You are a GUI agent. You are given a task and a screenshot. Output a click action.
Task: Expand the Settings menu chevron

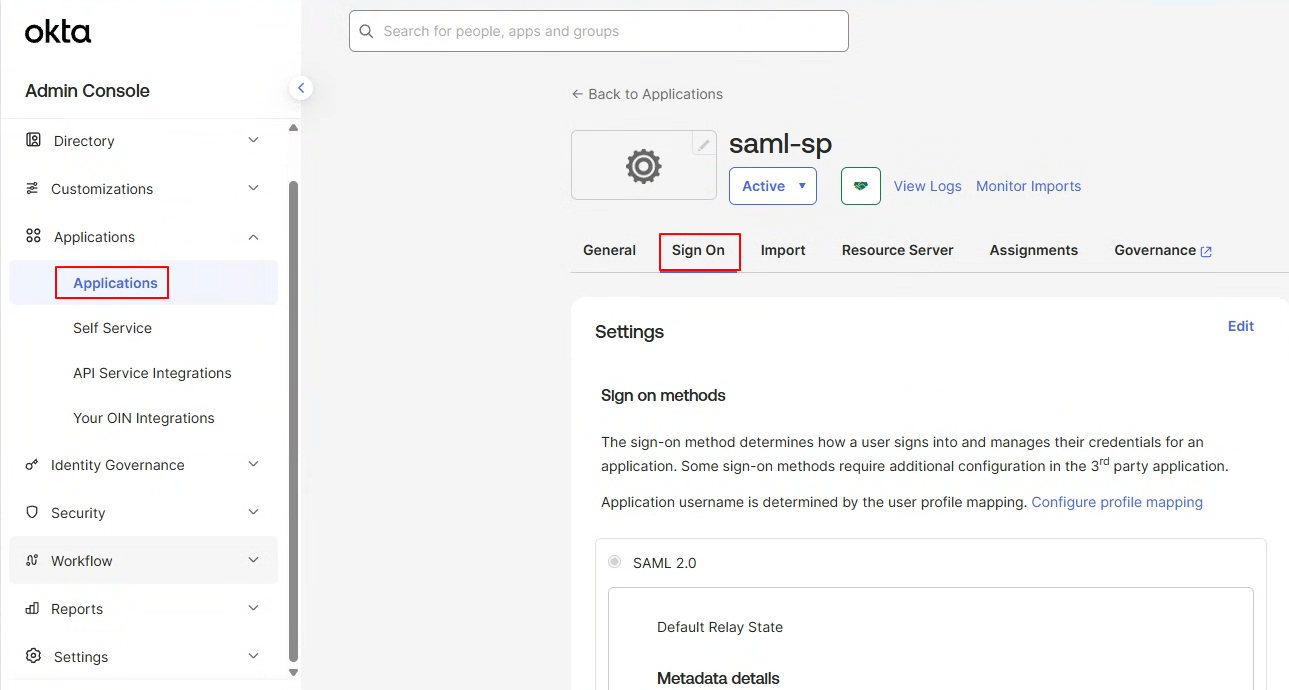253,656
